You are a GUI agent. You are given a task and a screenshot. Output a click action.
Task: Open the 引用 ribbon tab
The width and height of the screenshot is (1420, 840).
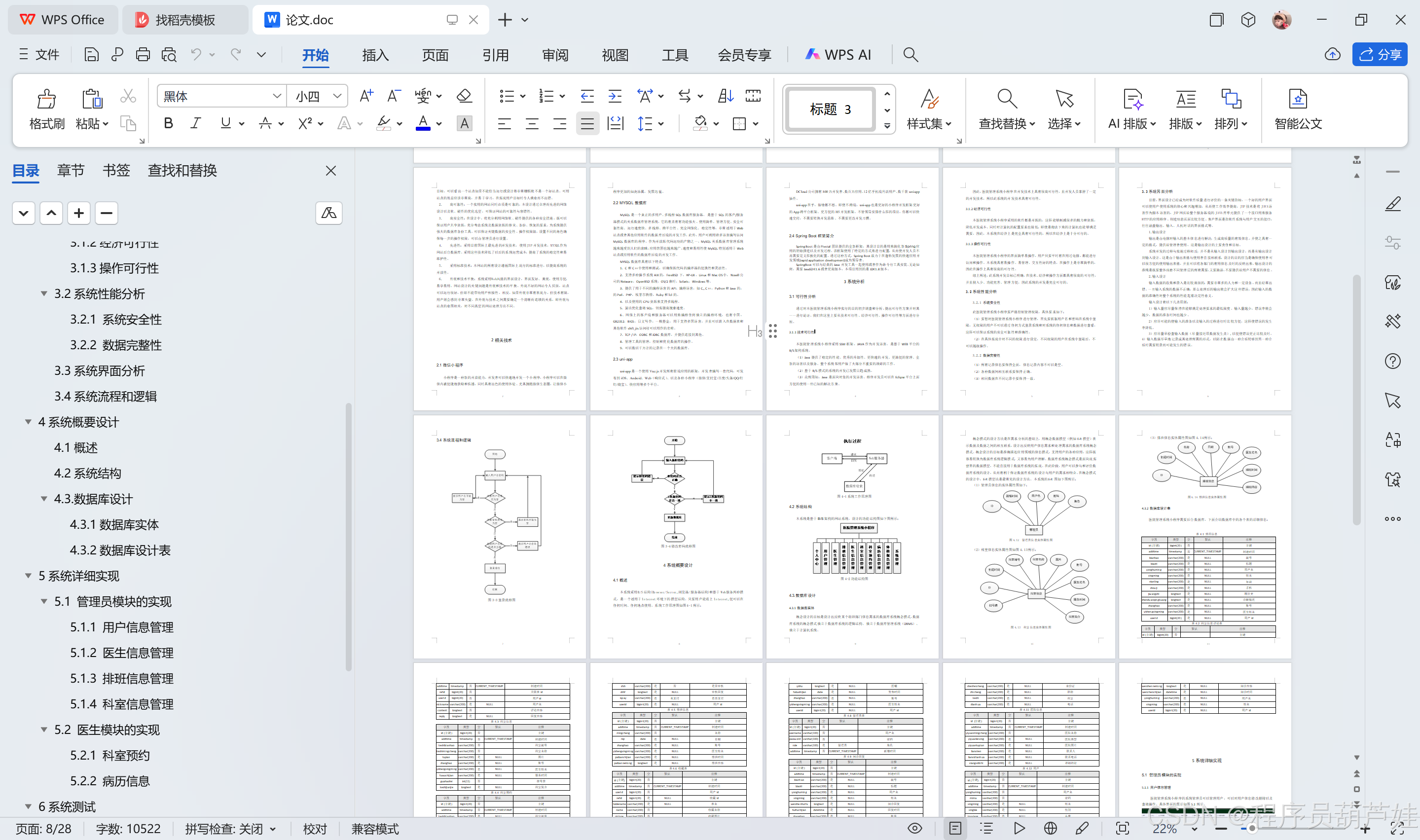click(495, 55)
